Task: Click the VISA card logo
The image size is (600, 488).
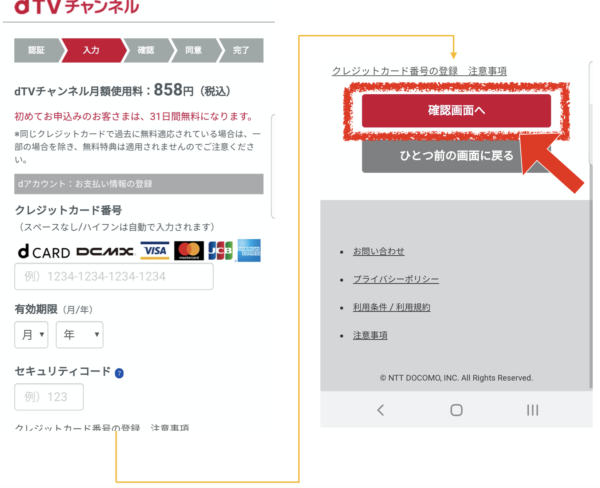Action: (x=155, y=251)
